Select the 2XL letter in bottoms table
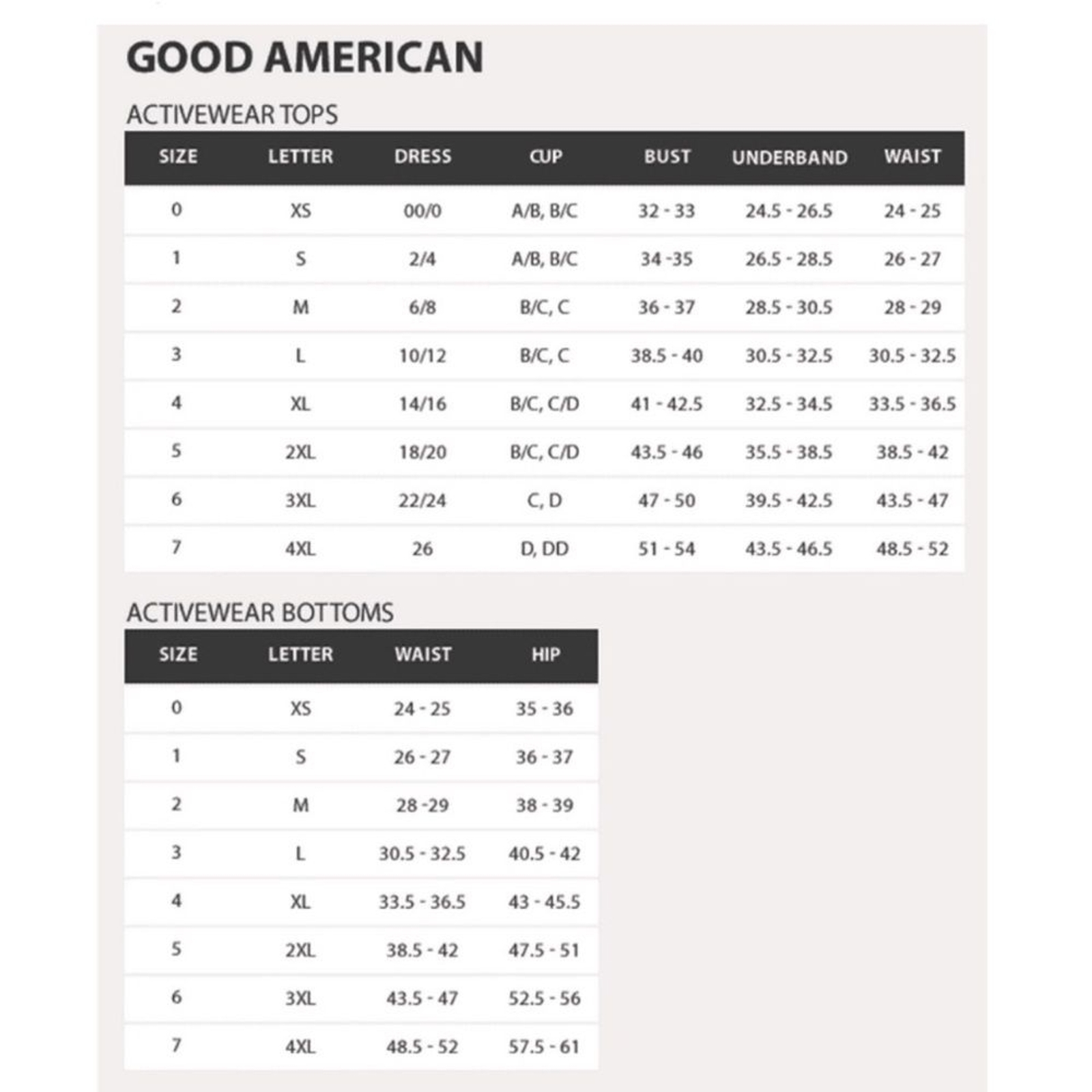Viewport: 1092px width, 1092px height. pyautogui.click(x=300, y=950)
